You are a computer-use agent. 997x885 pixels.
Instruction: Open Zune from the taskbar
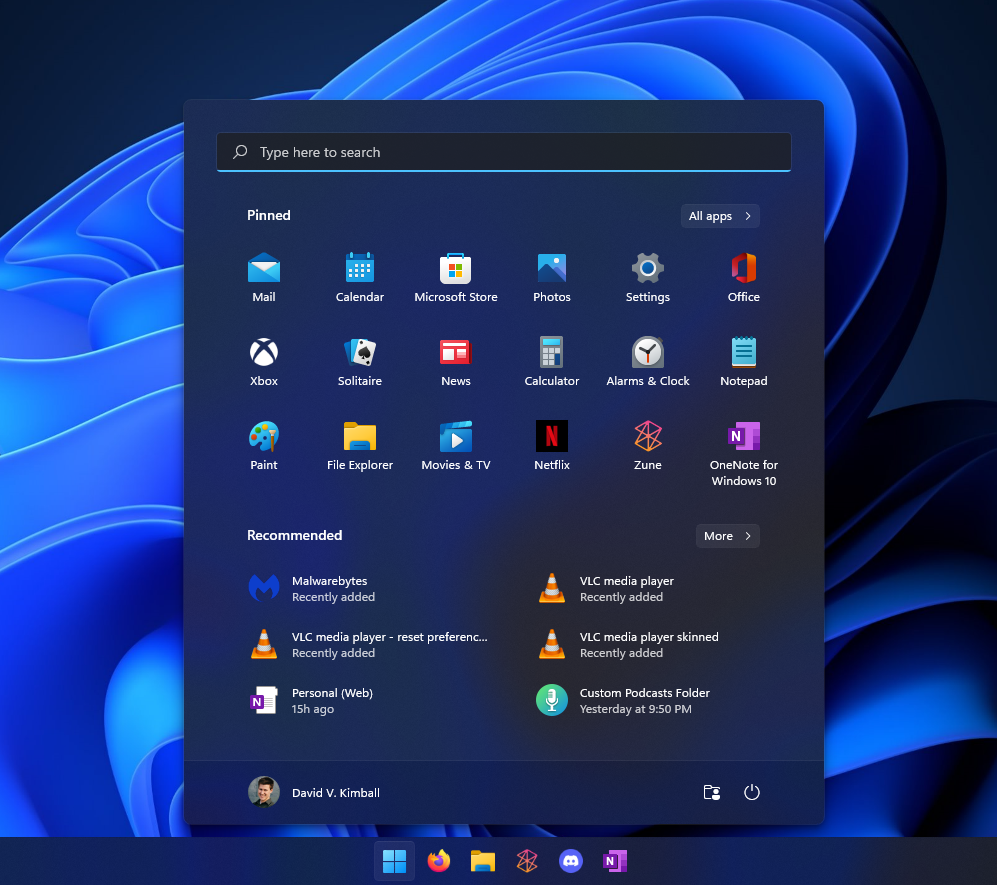(527, 861)
